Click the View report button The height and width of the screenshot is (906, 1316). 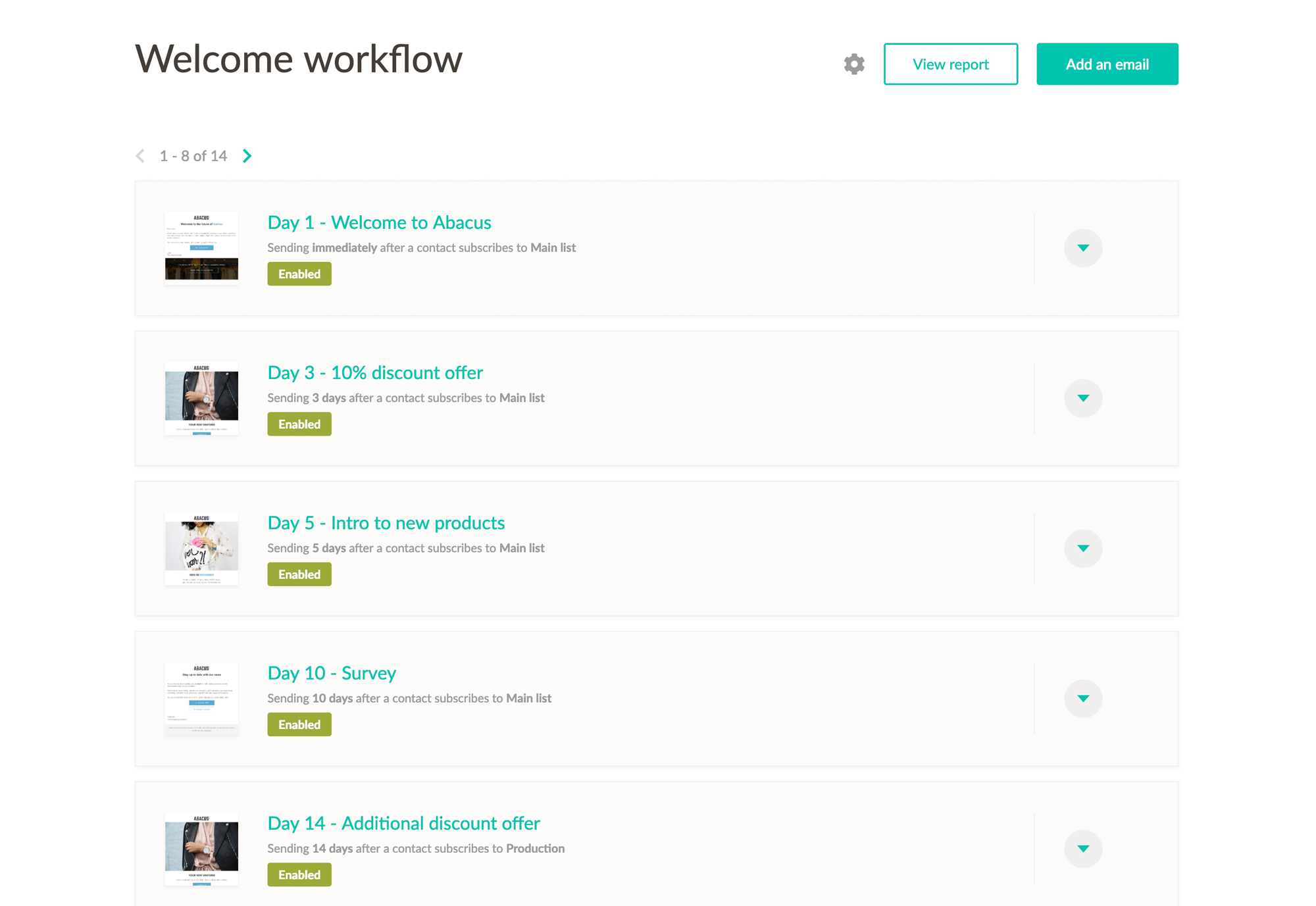951,64
